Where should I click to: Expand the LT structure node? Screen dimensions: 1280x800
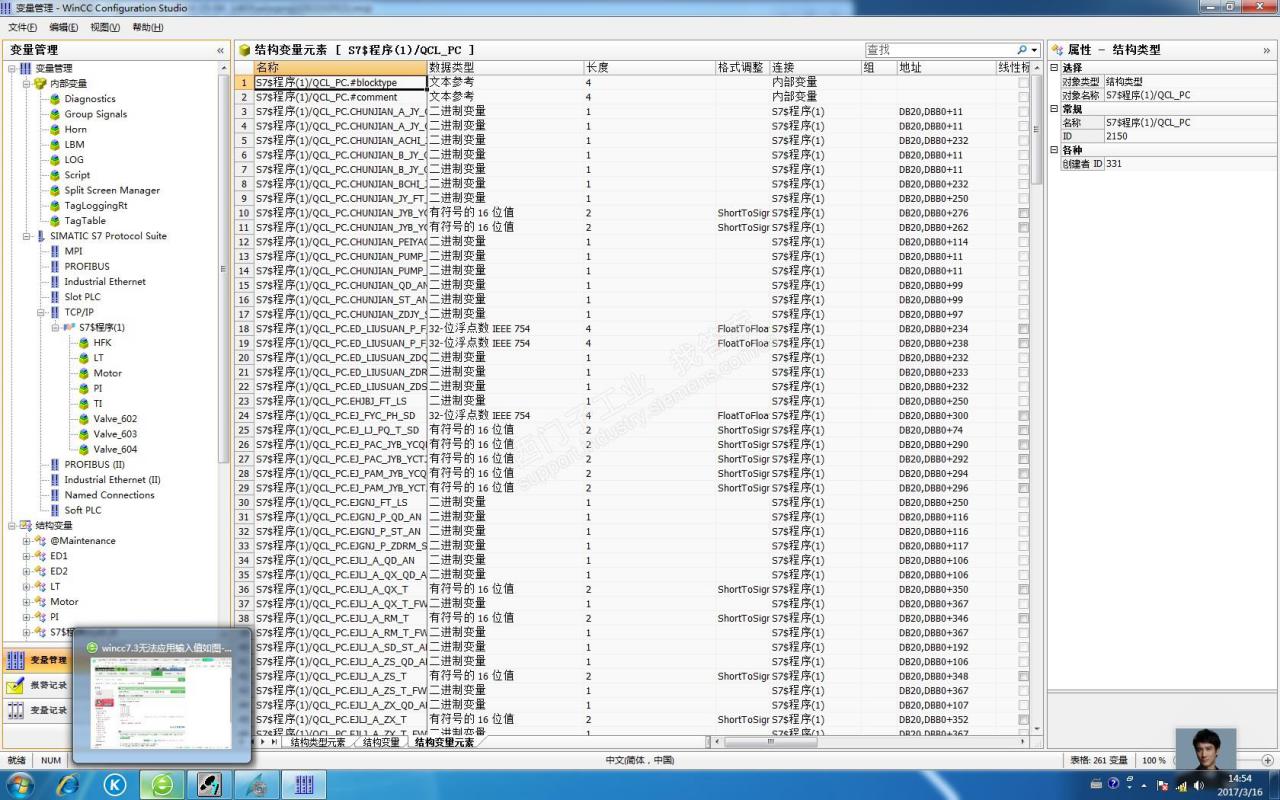pos(27,586)
